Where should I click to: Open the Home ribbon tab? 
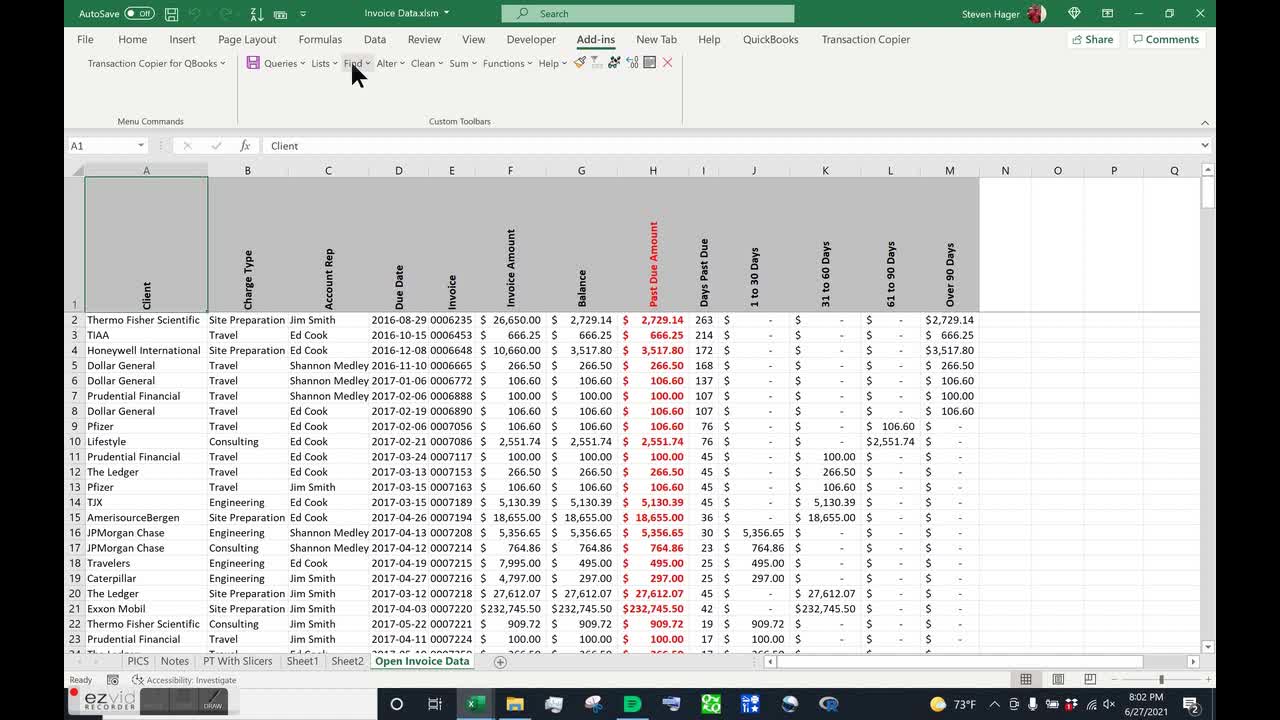click(x=132, y=39)
